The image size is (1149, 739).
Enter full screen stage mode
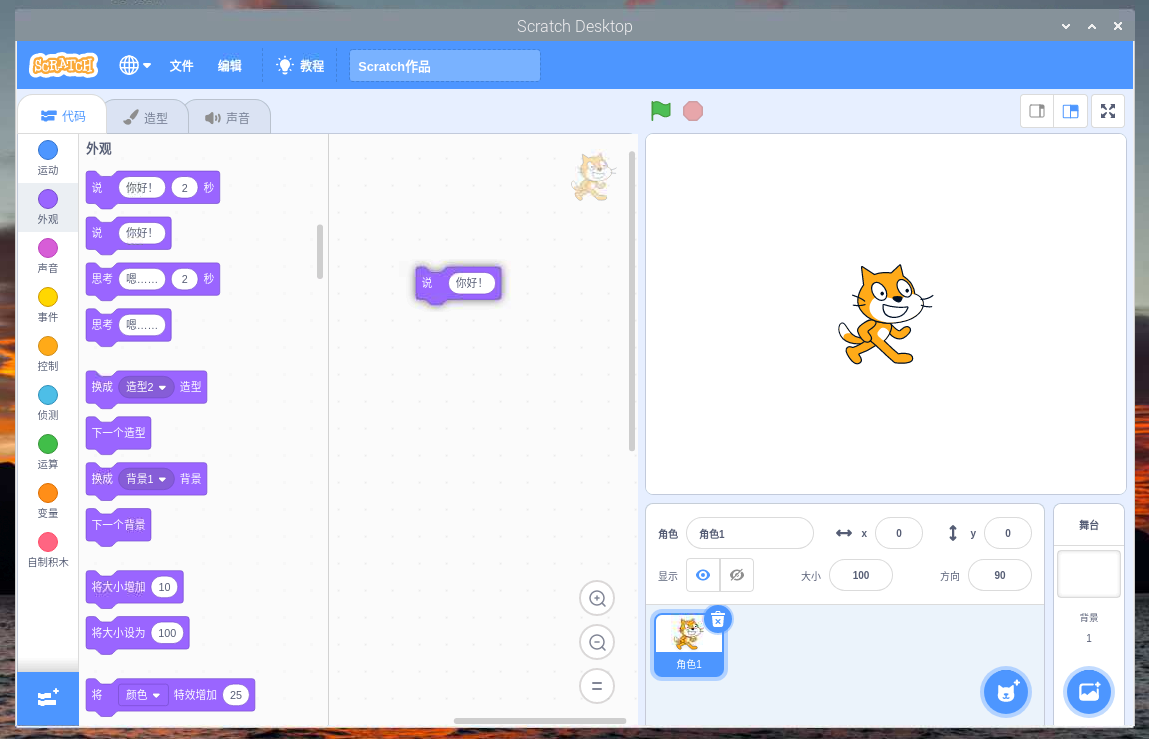1108,111
